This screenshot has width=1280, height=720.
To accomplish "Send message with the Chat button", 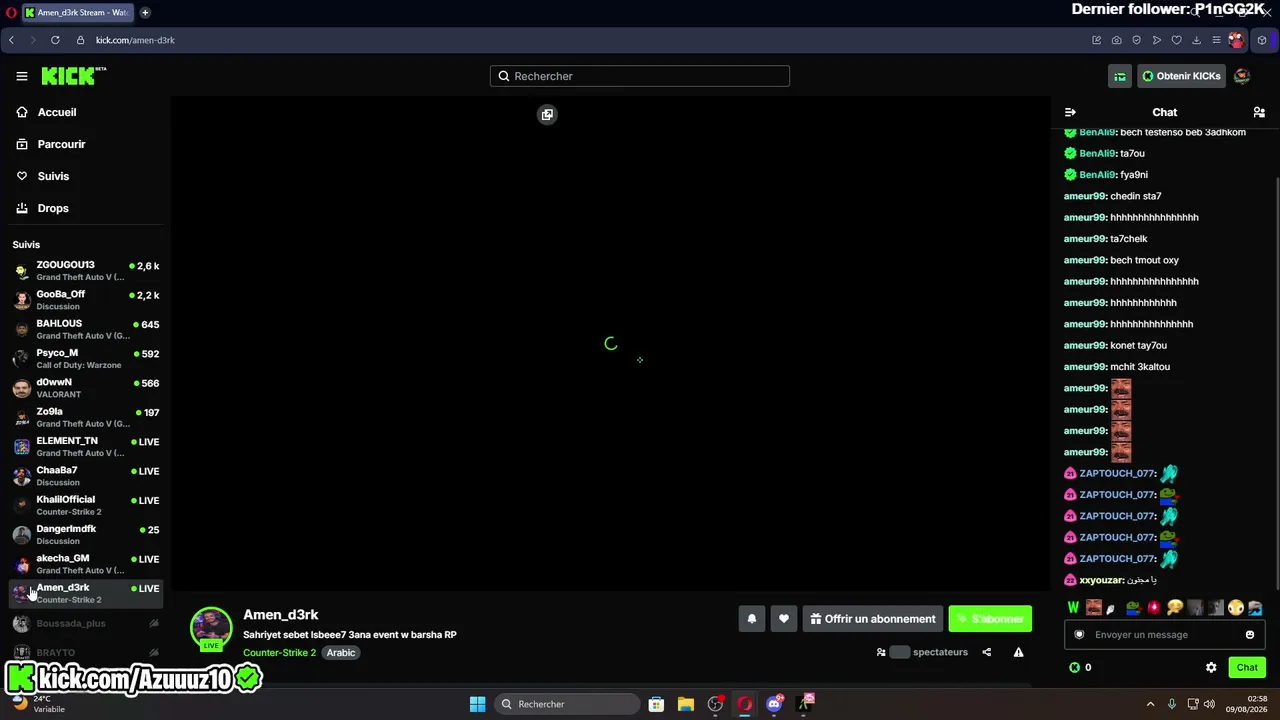I will click(x=1247, y=667).
